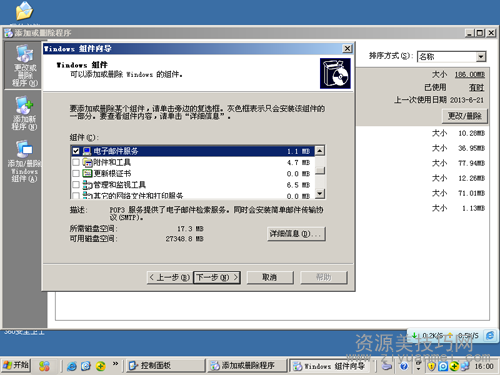Click 详细信息 button
This screenshot has width=500, height=375.
296,234
